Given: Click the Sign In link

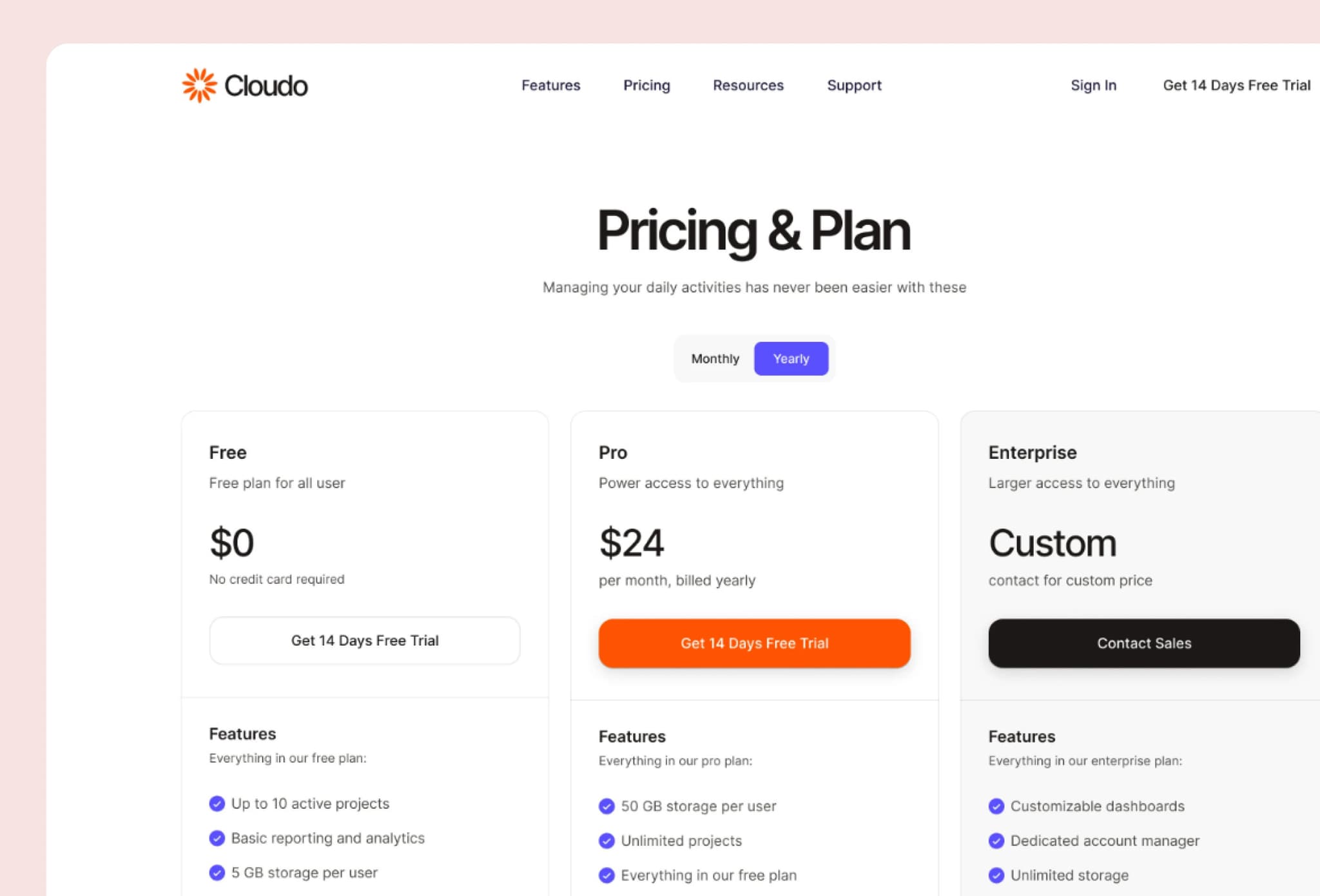Looking at the screenshot, I should (1093, 85).
